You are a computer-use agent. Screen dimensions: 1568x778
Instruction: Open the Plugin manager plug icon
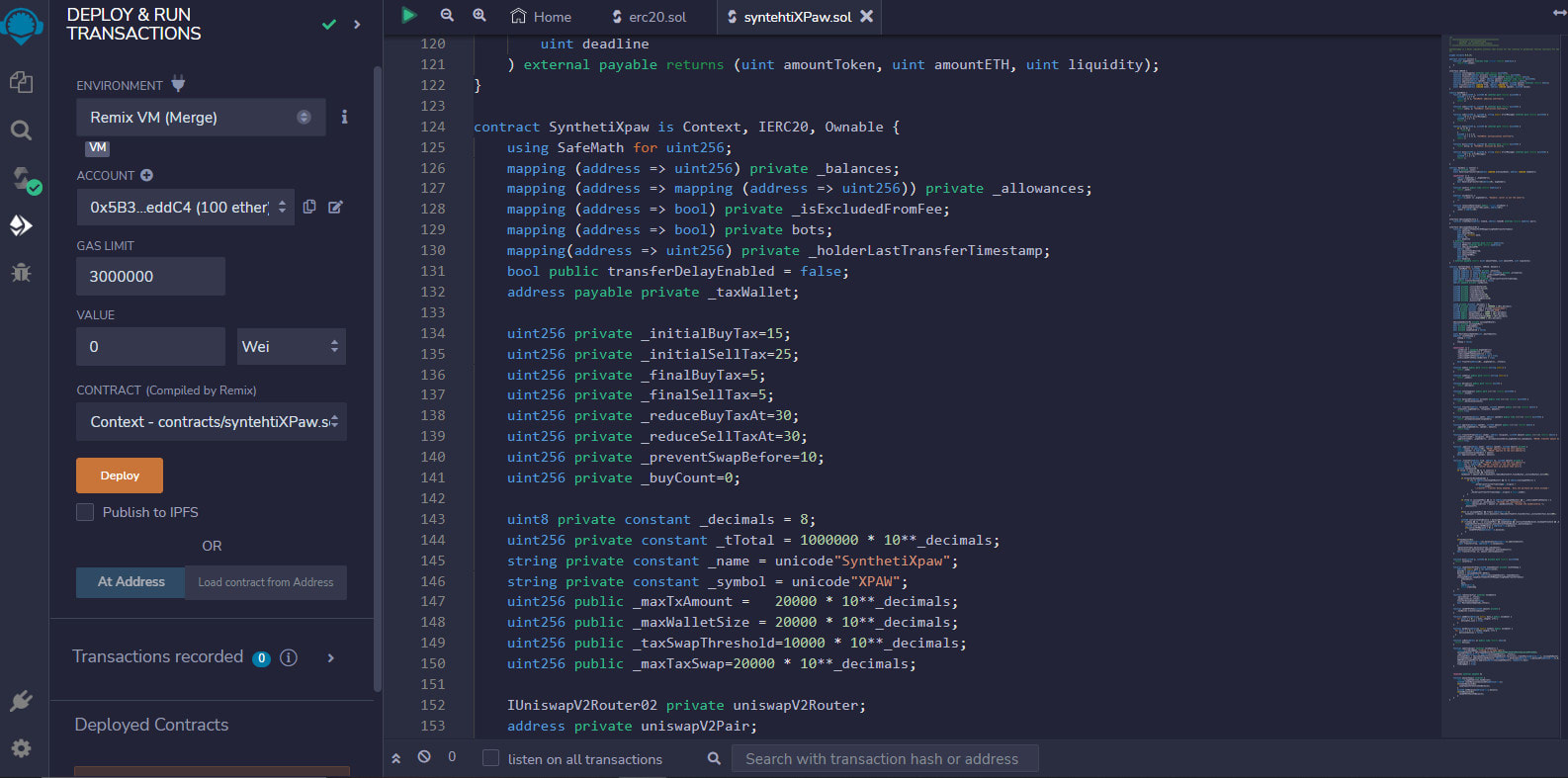[x=21, y=701]
